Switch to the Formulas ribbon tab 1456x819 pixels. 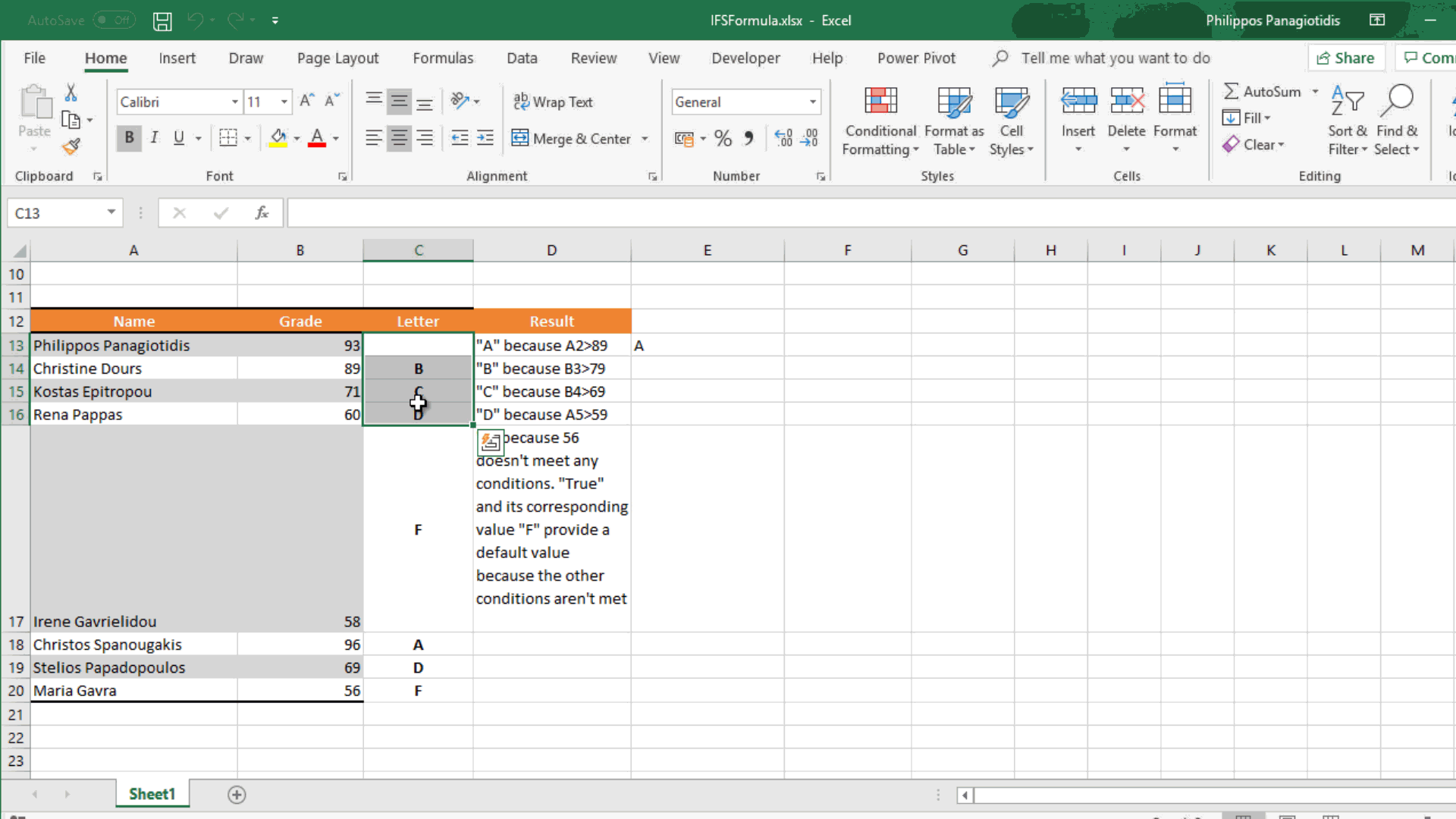click(443, 58)
